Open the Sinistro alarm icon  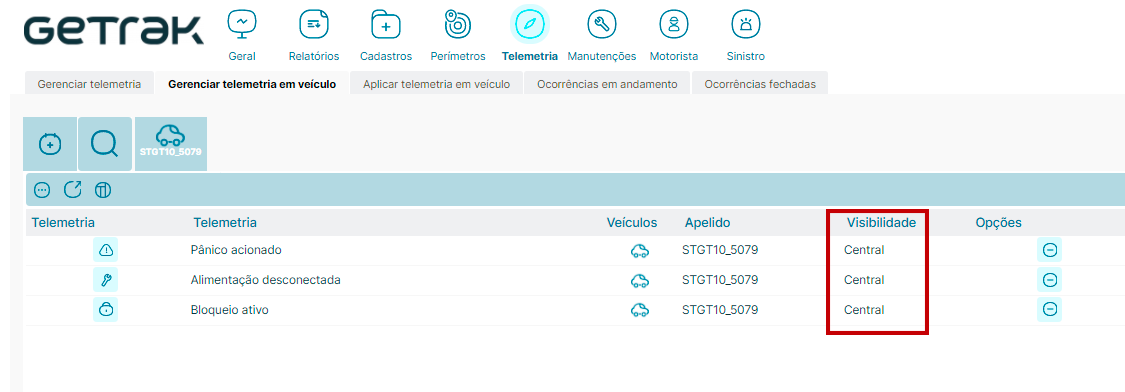coord(745,24)
